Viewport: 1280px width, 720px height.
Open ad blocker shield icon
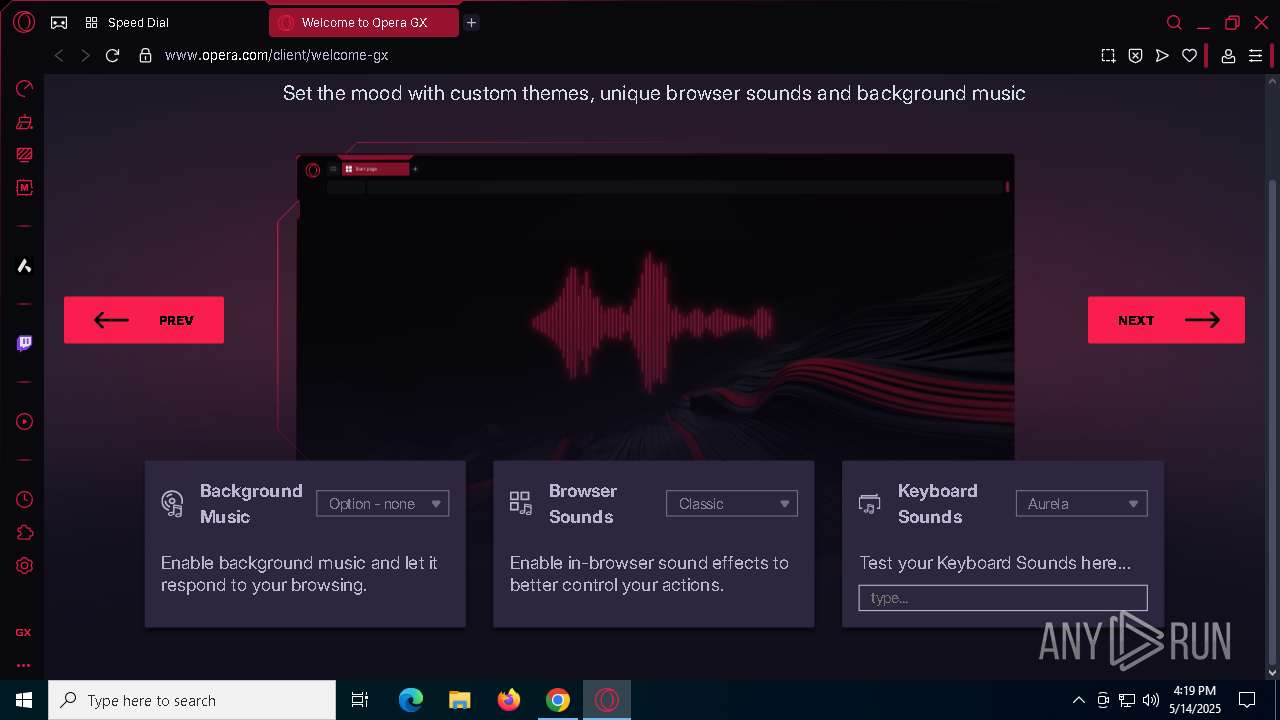point(1135,56)
